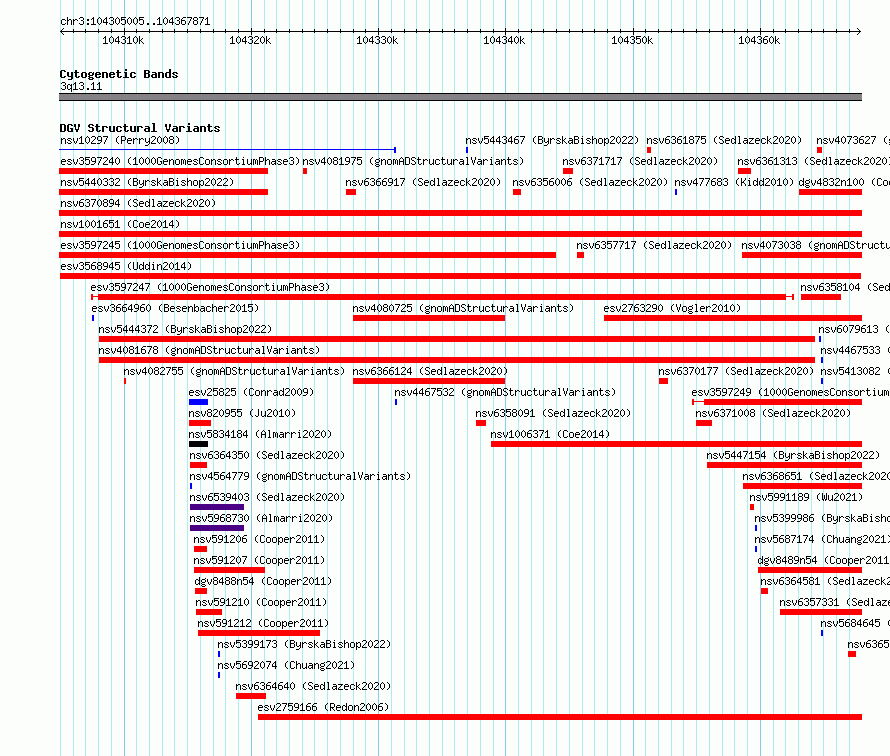Open variant nsv5444372 (ByrskaBishop2022)
This screenshot has height=756, width=890.
(185, 329)
